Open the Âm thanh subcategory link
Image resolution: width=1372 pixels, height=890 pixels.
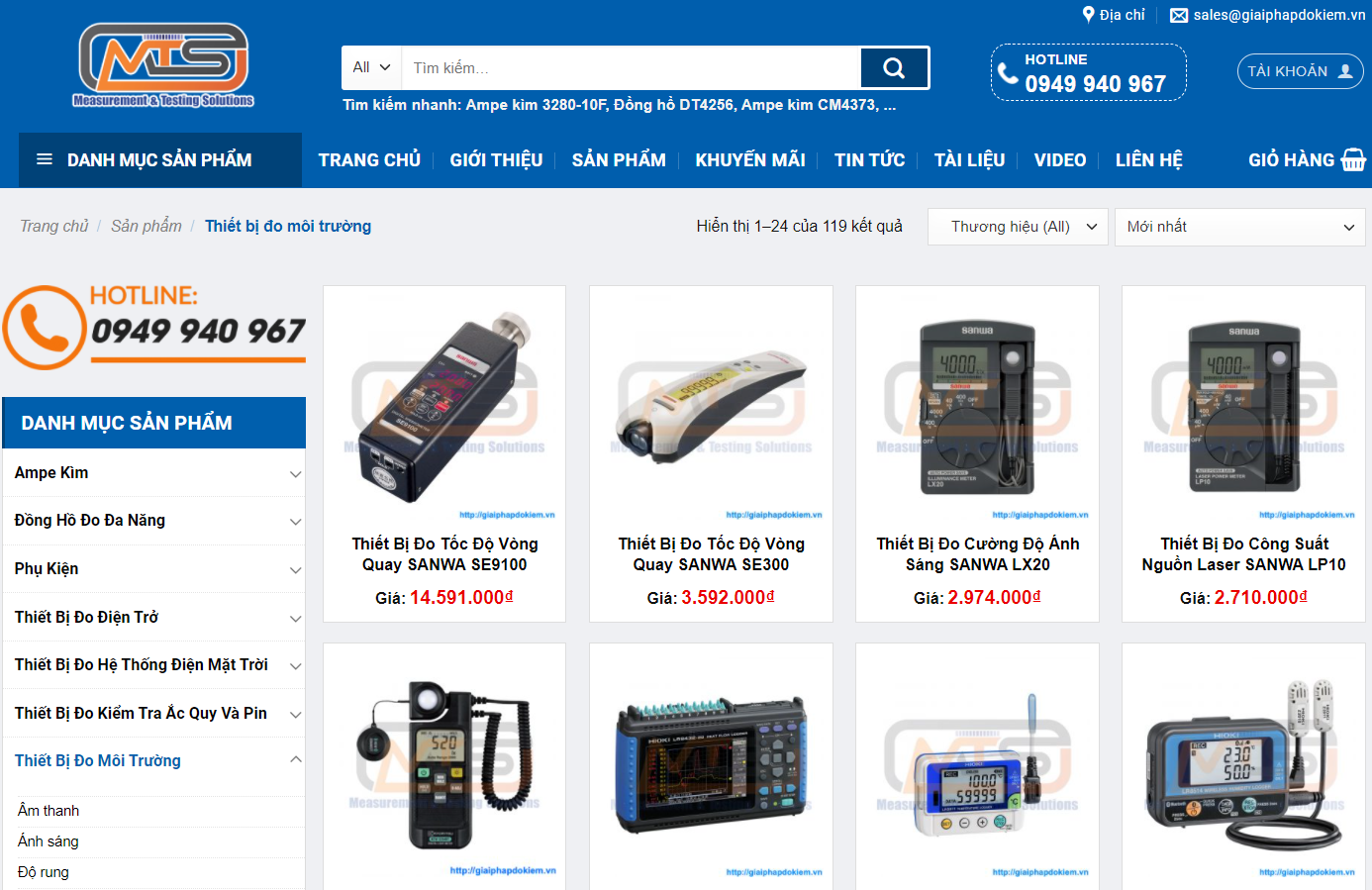coord(49,811)
